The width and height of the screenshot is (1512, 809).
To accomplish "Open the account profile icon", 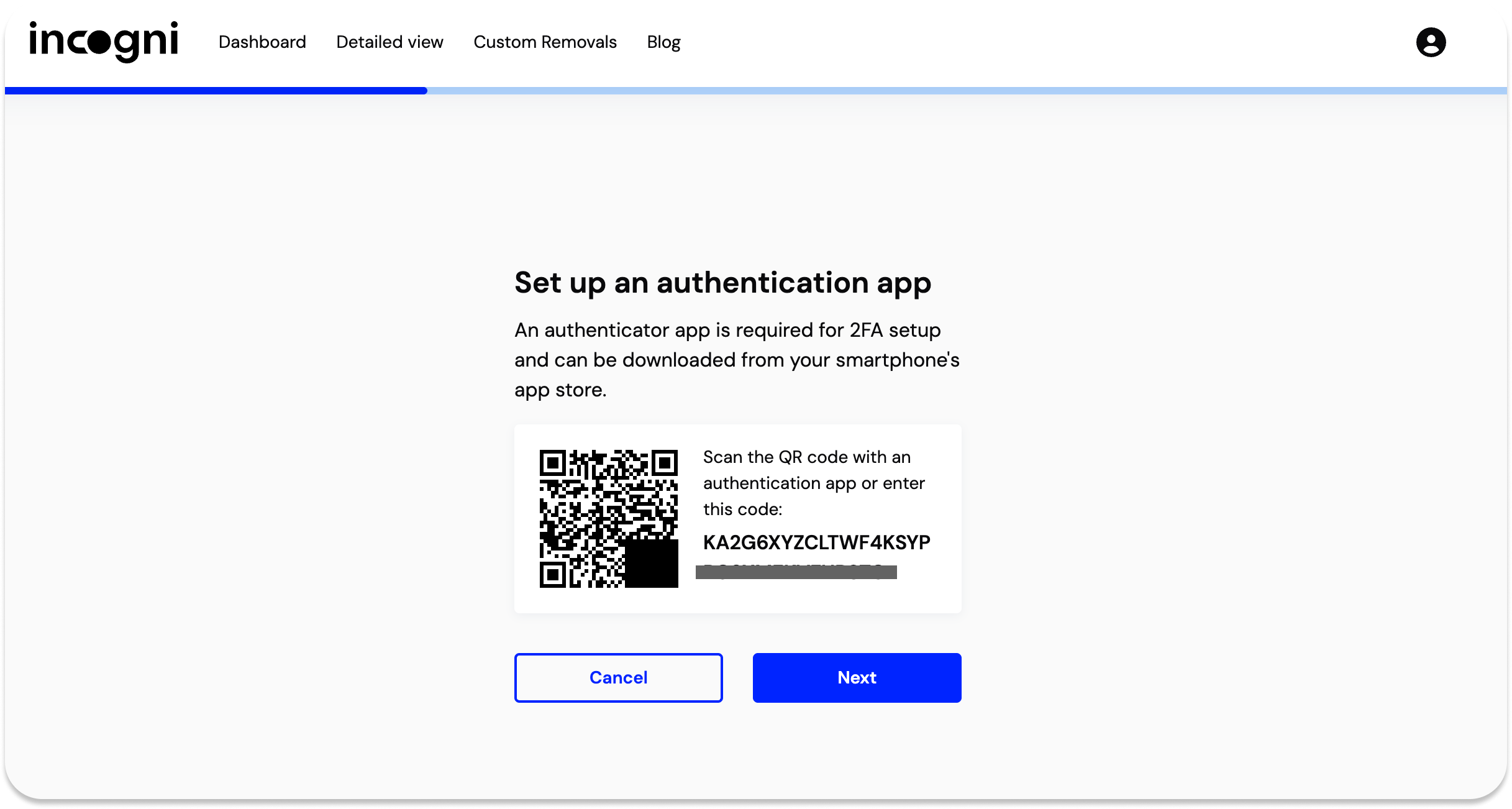I will pyautogui.click(x=1431, y=42).
